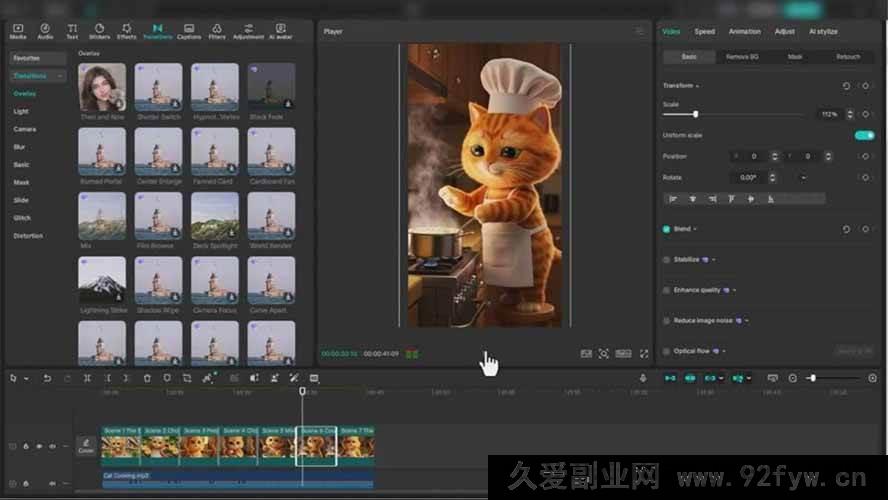Image resolution: width=888 pixels, height=500 pixels.
Task: Select the Remove BG sub-tab
Action: click(x=741, y=57)
